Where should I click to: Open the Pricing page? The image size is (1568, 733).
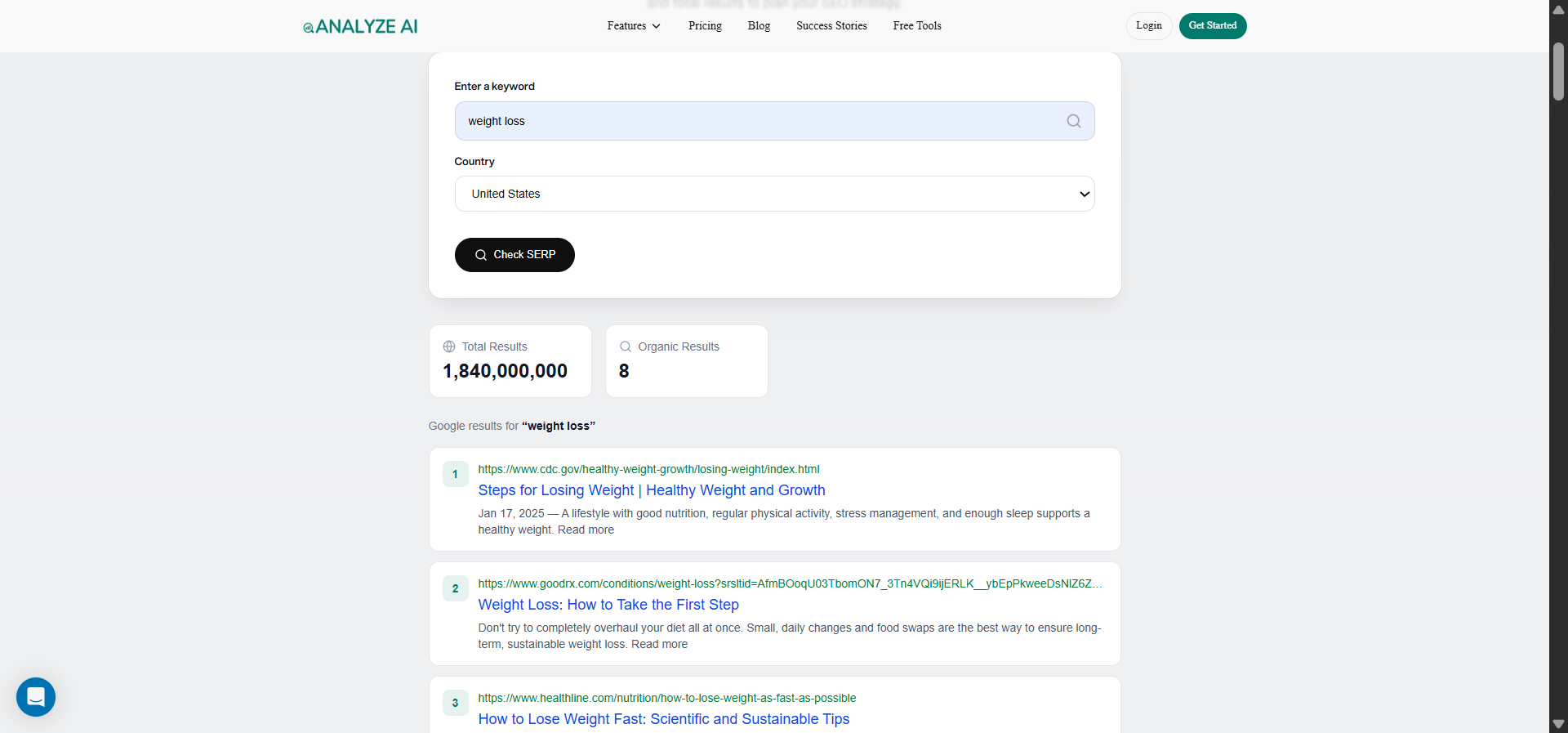coord(705,26)
